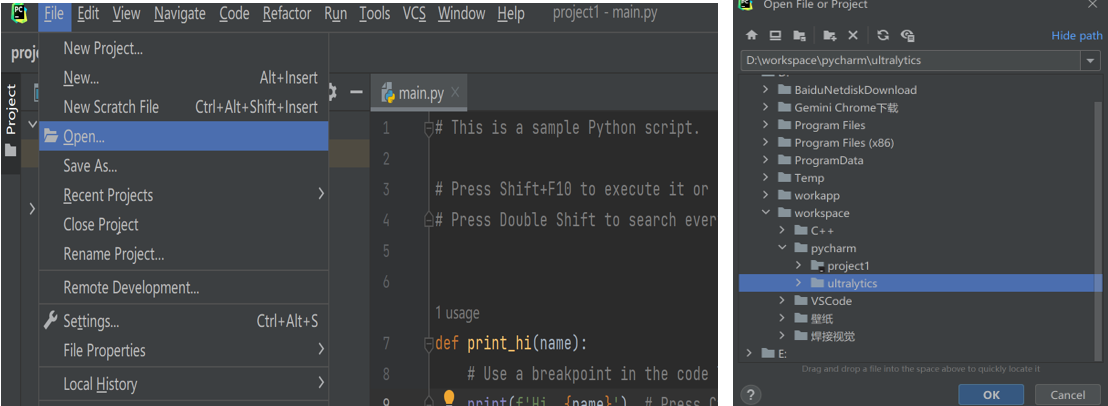
Task: Expand the VSCode folder
Action: coord(782,301)
